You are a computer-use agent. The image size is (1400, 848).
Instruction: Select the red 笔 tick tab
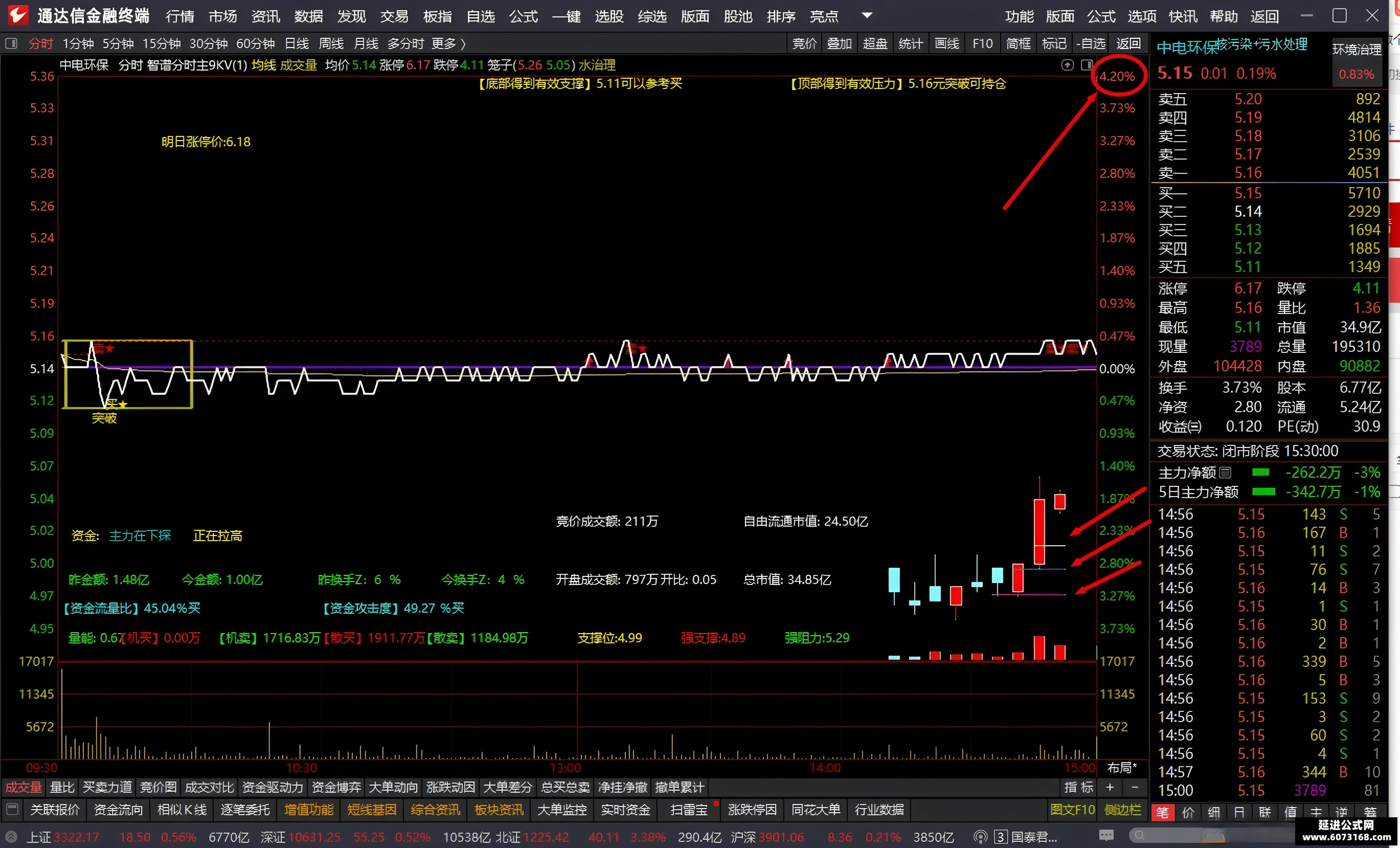pos(1163,812)
